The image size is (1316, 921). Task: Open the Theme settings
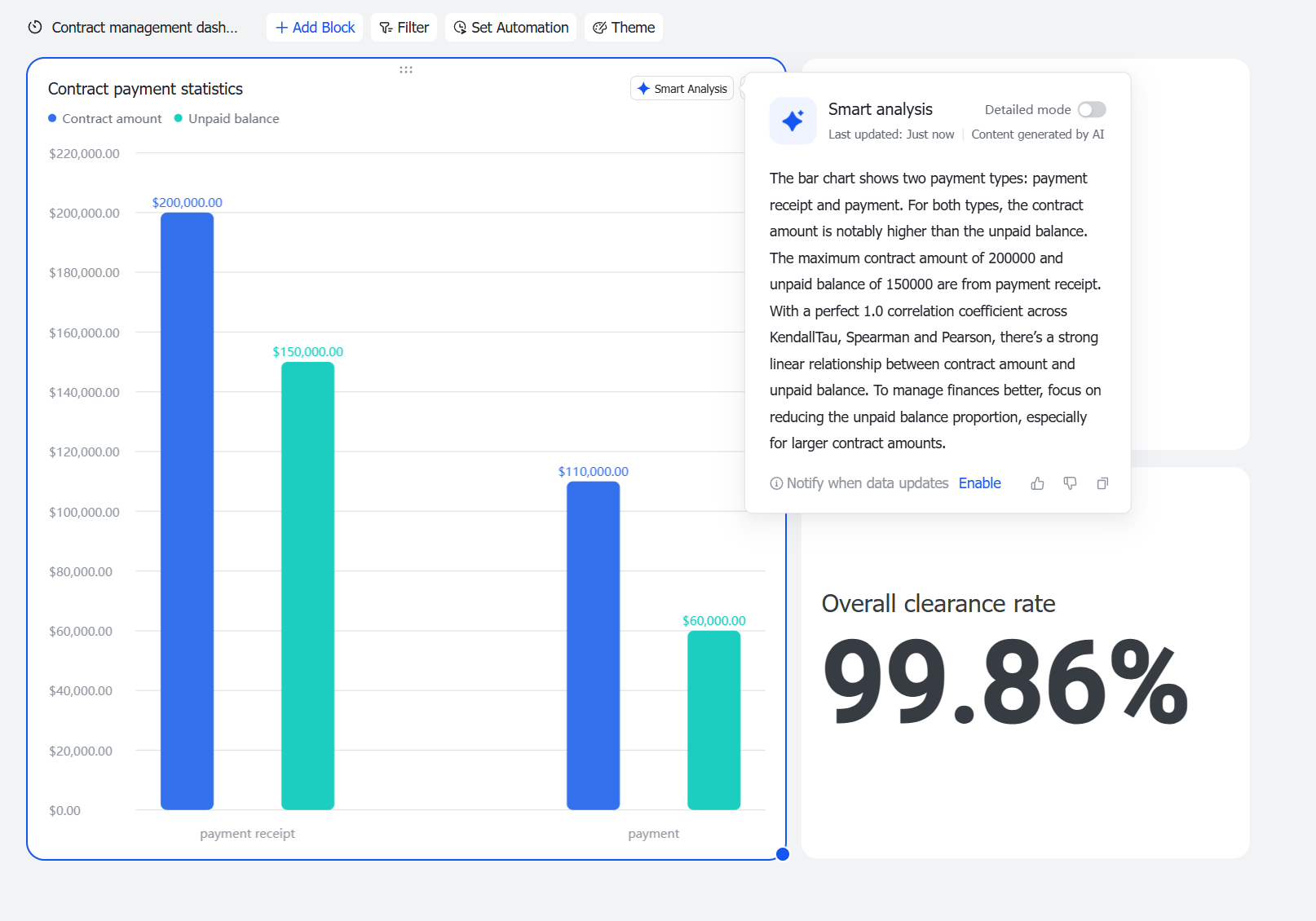click(624, 28)
